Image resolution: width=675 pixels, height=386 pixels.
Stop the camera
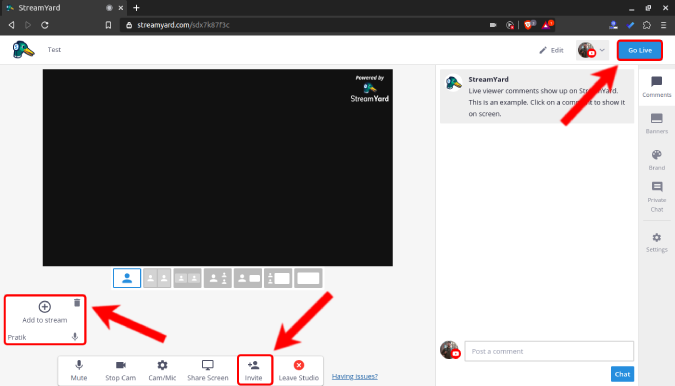click(121, 371)
